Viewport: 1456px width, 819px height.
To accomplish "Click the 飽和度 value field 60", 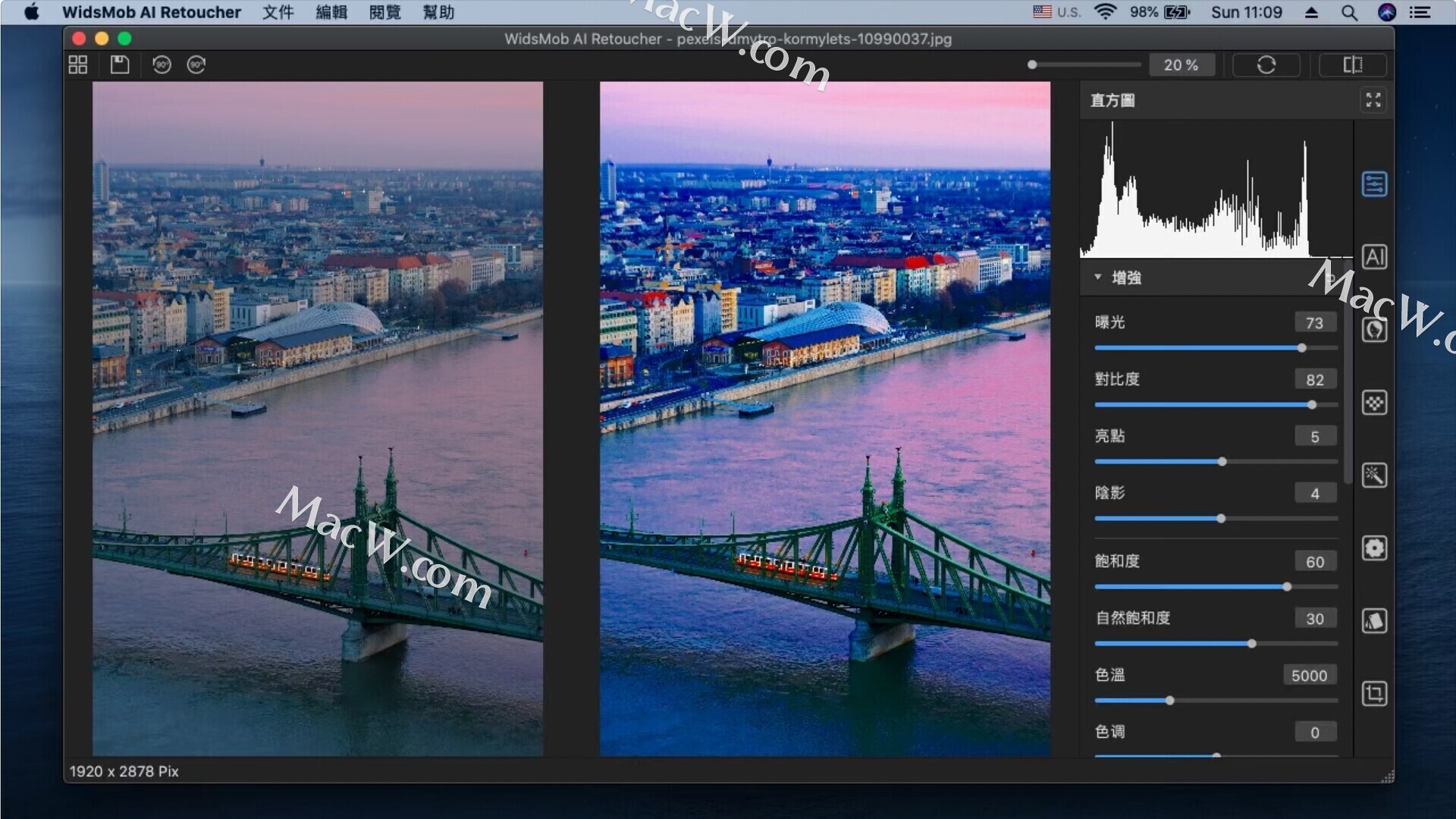I will tap(1315, 562).
